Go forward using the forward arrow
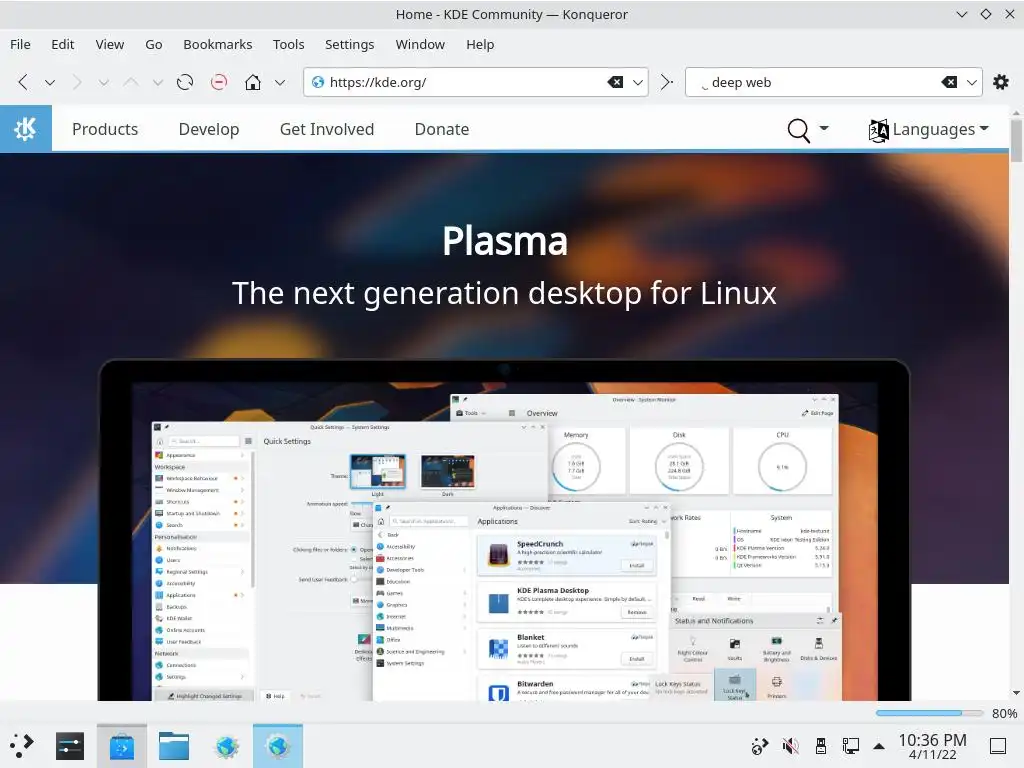Viewport: 1024px width, 768px height. pyautogui.click(x=77, y=82)
